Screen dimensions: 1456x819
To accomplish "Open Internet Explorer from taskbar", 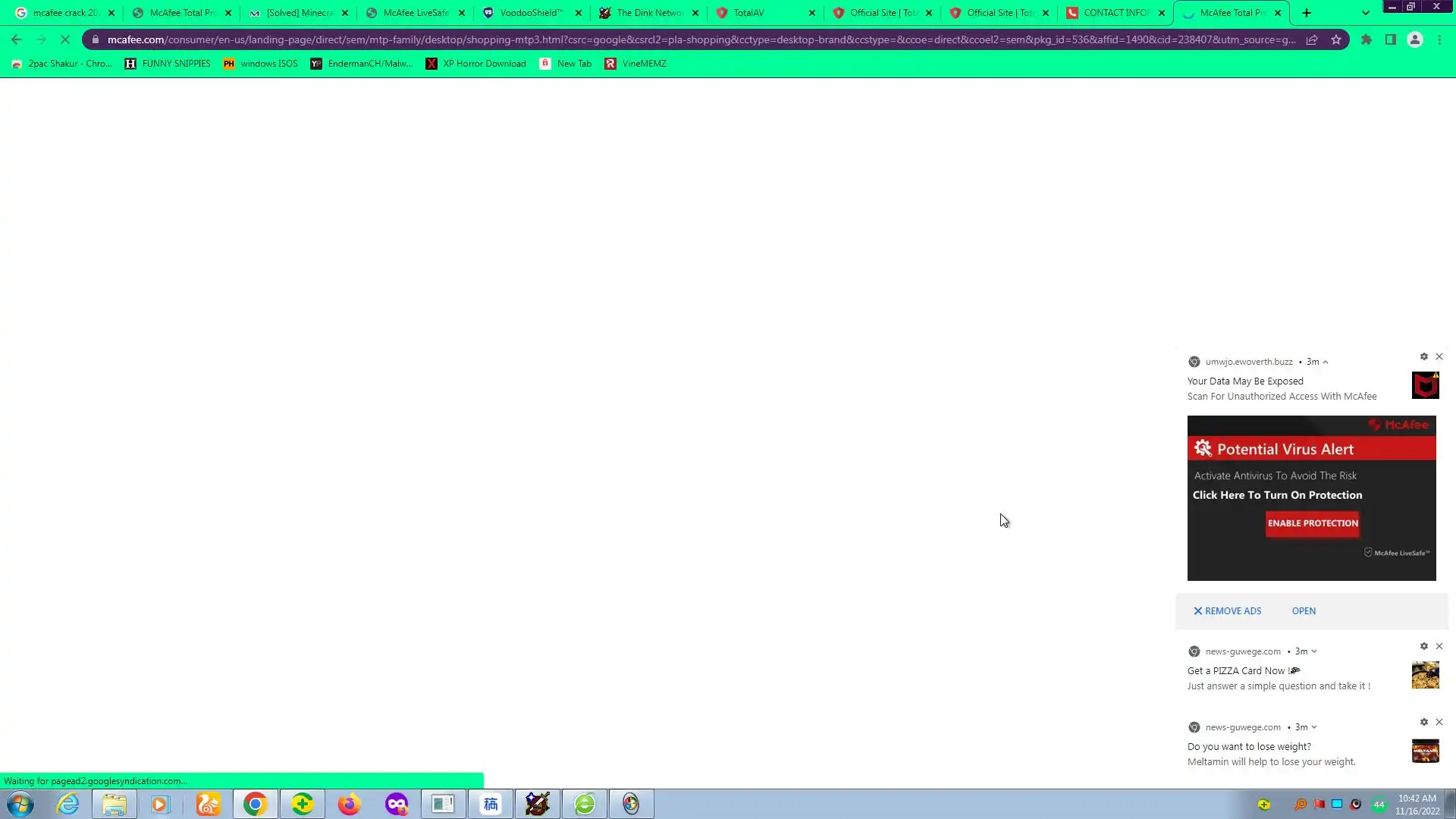I will (x=67, y=804).
